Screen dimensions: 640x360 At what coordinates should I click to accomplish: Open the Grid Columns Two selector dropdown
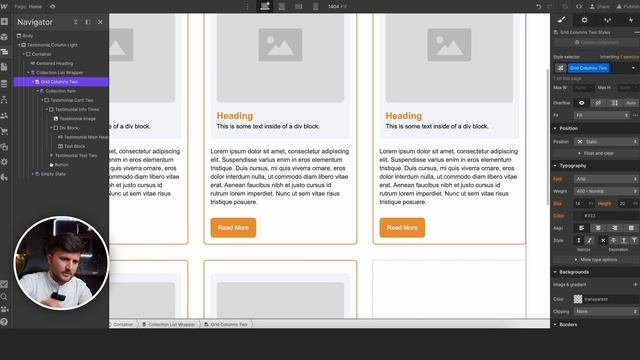point(633,68)
